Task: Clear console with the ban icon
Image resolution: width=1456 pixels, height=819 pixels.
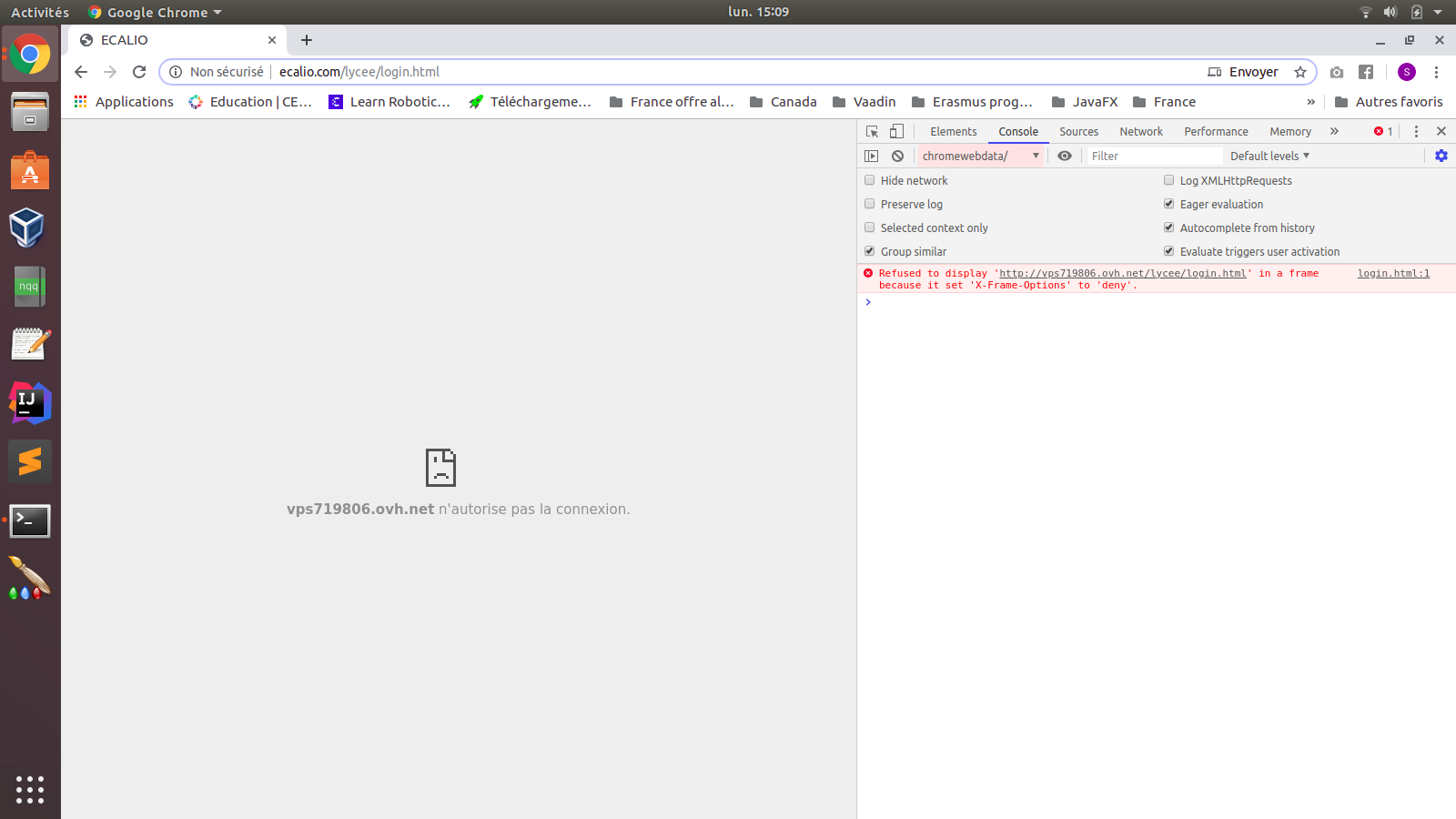Action: coord(897,156)
